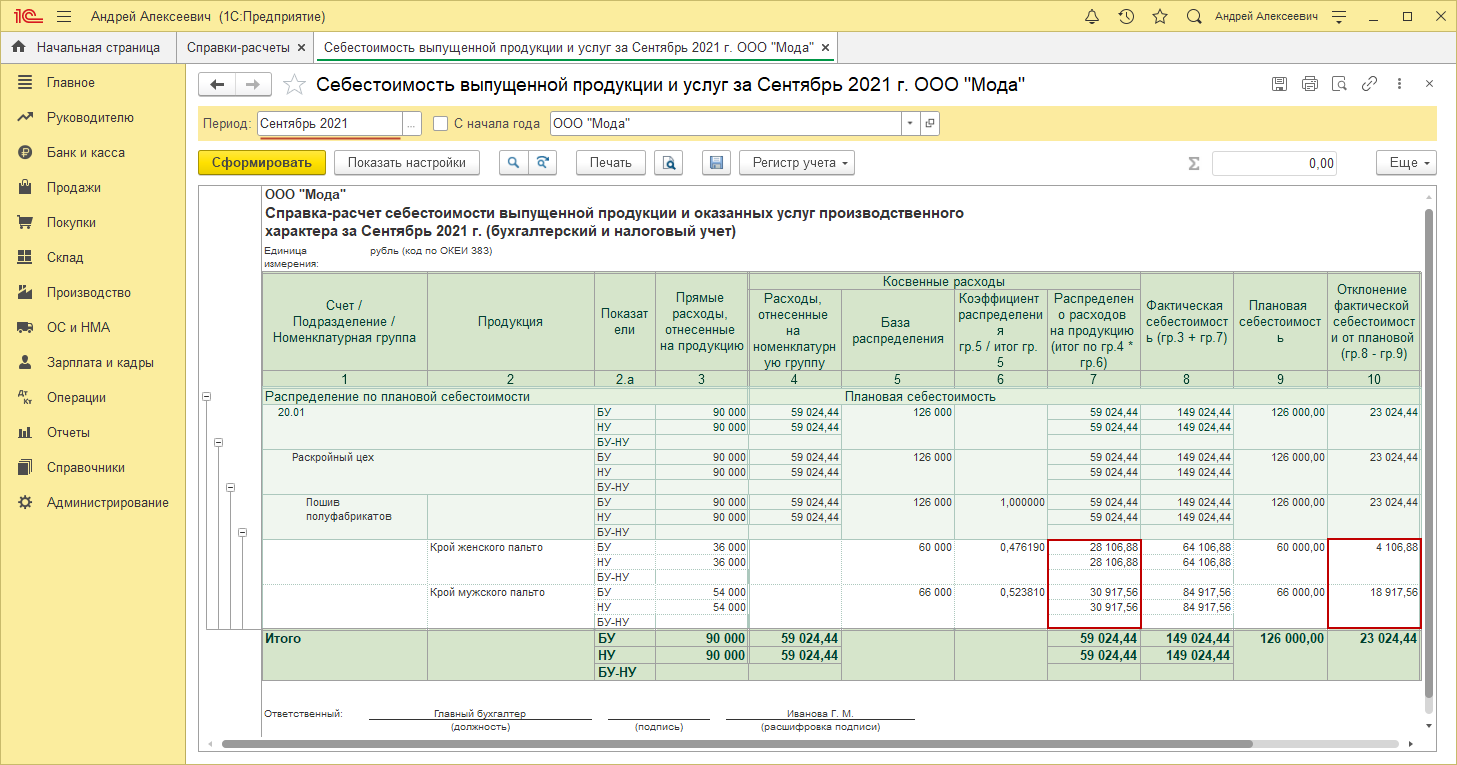Click the vertical scrollbar of report
Image resolution: width=1457 pixels, height=765 pixels.
coord(1428,452)
